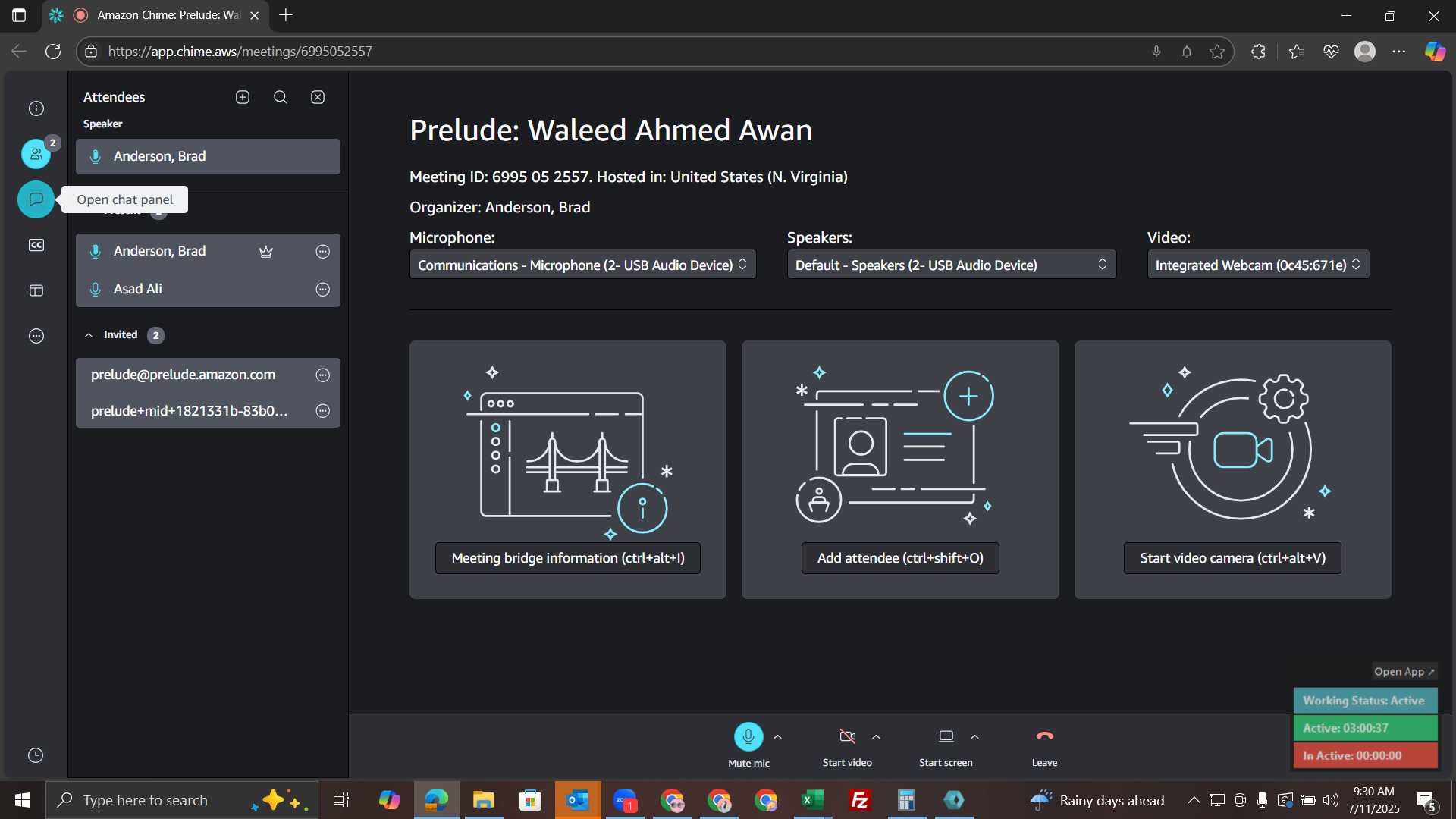Open meeting history clock icon
Screen dimensions: 1456x819
pyautogui.click(x=36, y=755)
